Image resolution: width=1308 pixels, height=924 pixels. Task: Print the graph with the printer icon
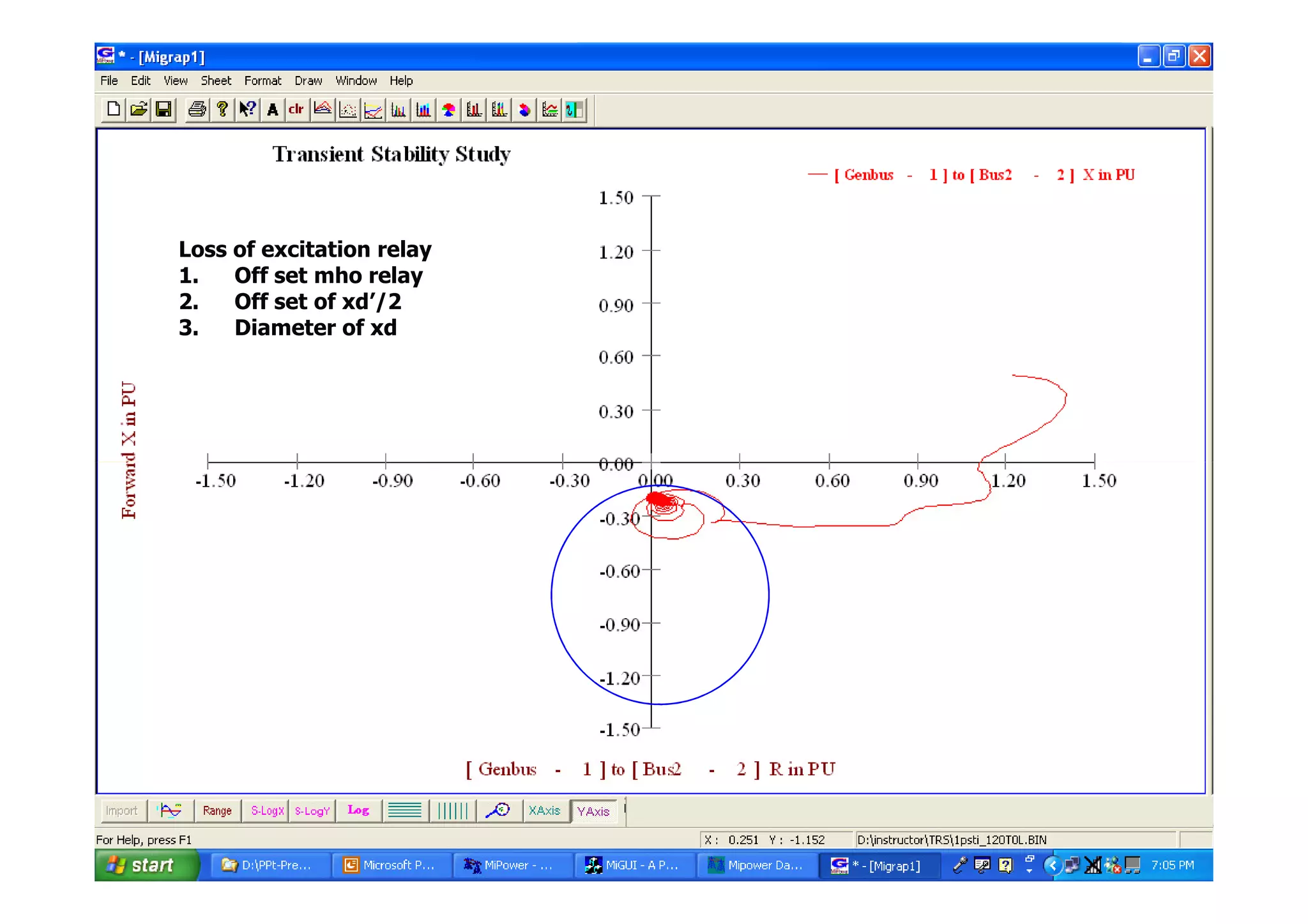click(x=197, y=109)
